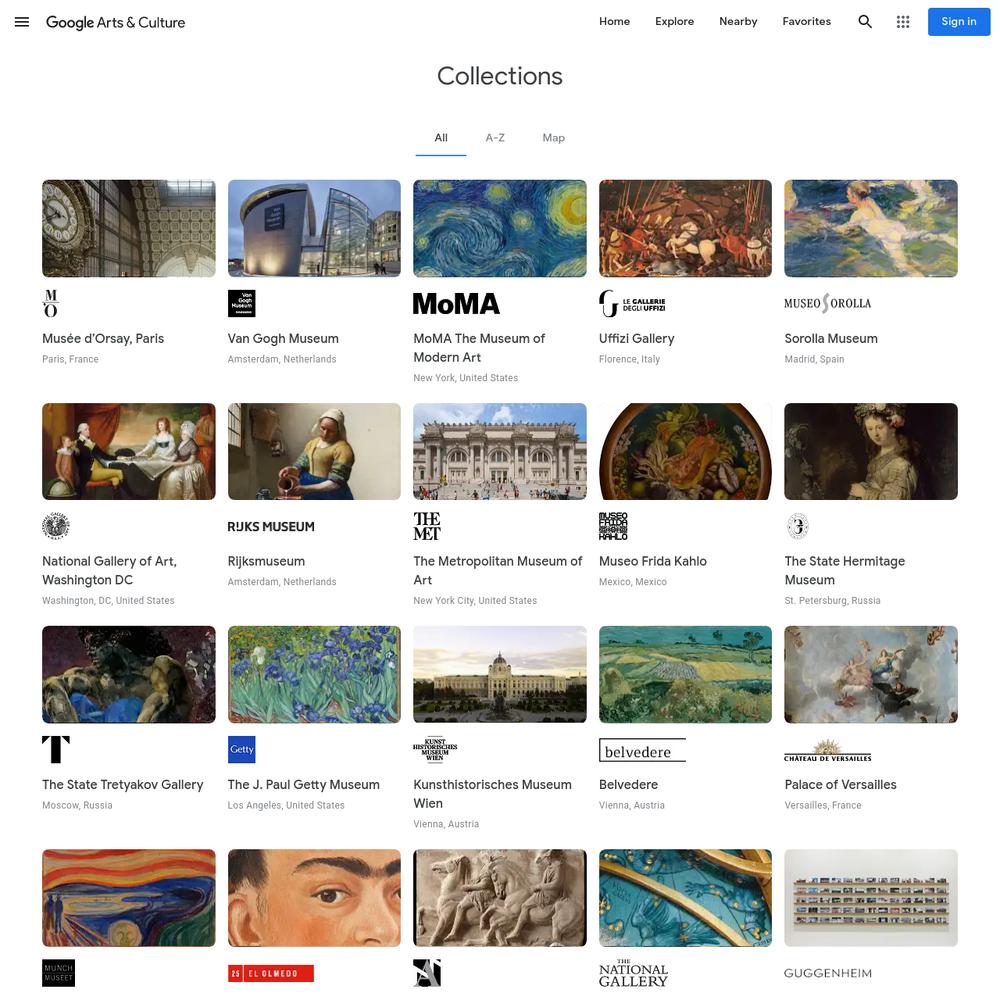Screen dimensions: 1000x1000
Task: Click the belvedere boxed logo
Action: (642, 750)
